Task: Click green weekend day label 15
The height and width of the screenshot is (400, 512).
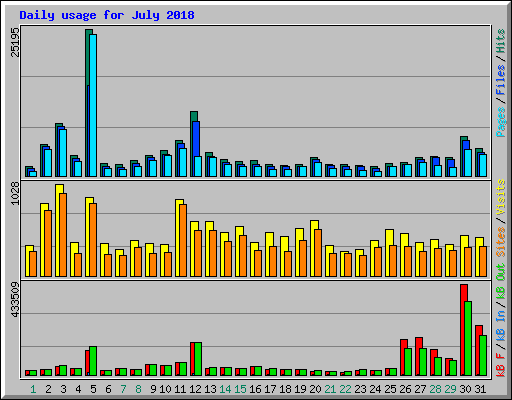Action: click(240, 389)
